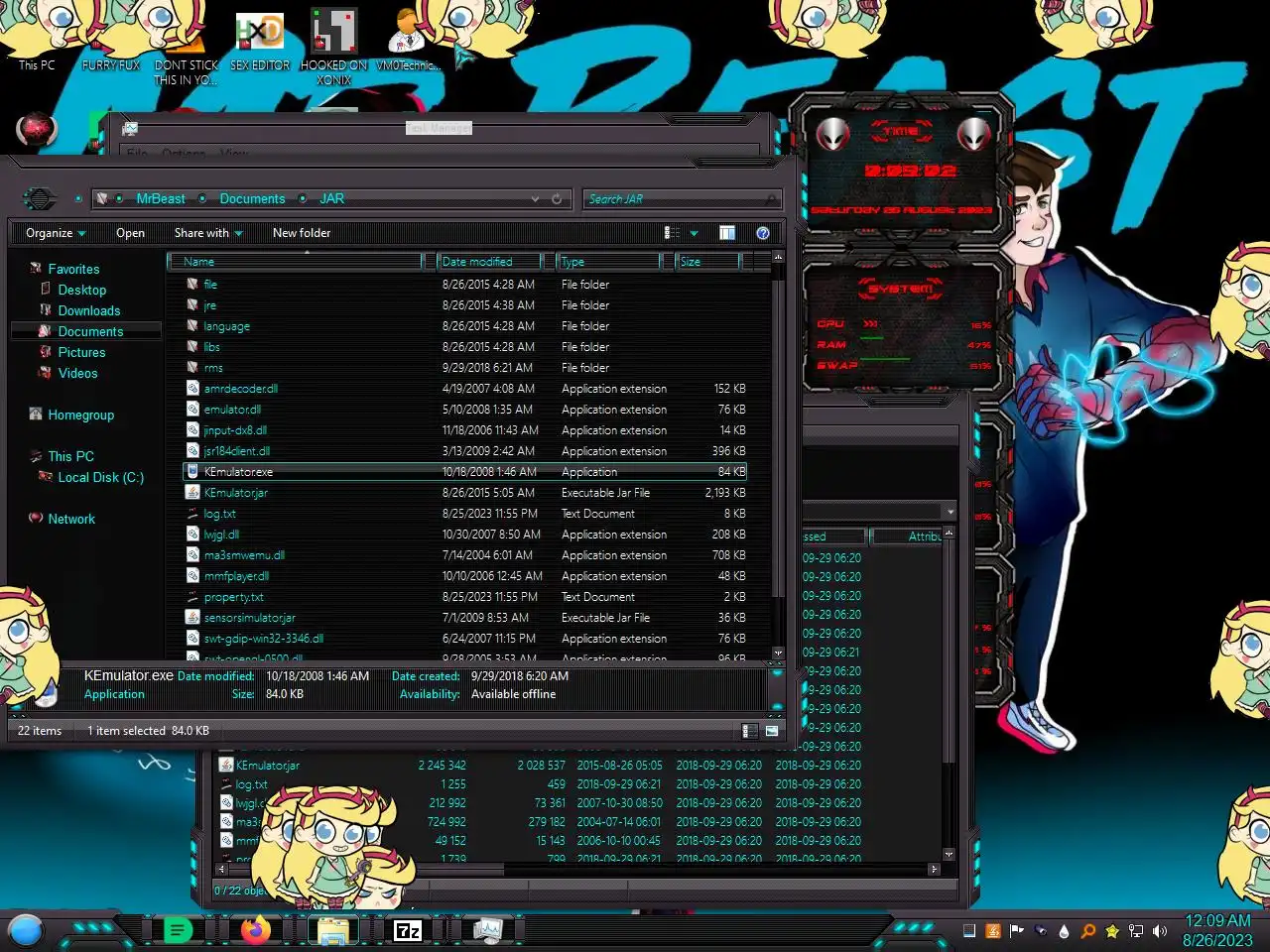Open the Organize dropdown menu

pos(56,233)
